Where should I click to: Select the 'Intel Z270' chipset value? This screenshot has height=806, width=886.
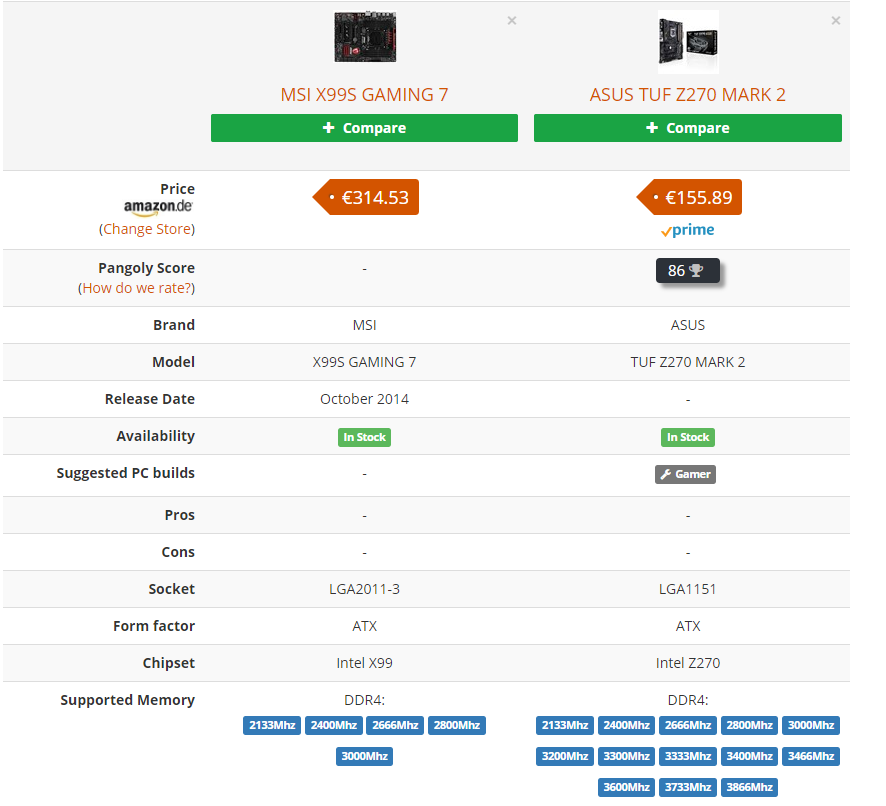[688, 663]
